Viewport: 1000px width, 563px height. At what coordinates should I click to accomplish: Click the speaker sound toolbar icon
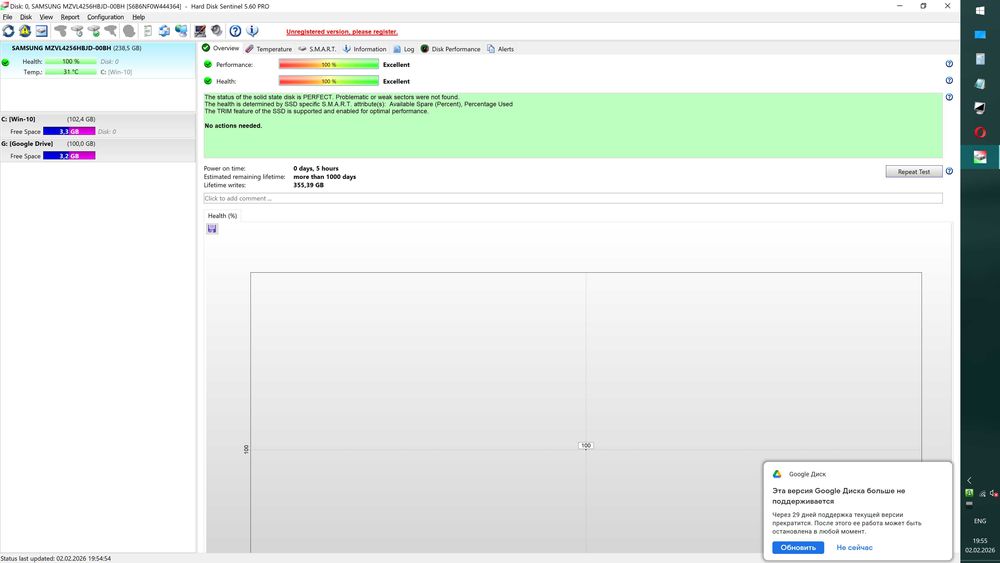click(x=217, y=31)
